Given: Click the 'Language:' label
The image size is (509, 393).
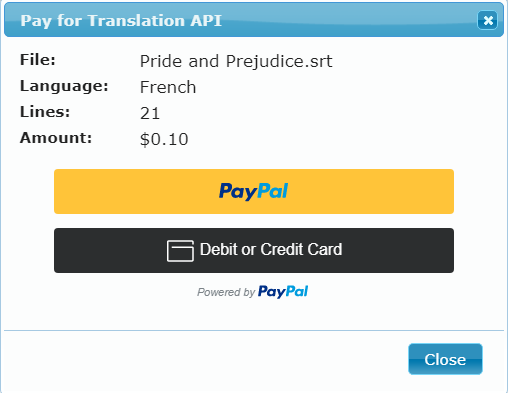Looking at the screenshot, I should (64, 86).
